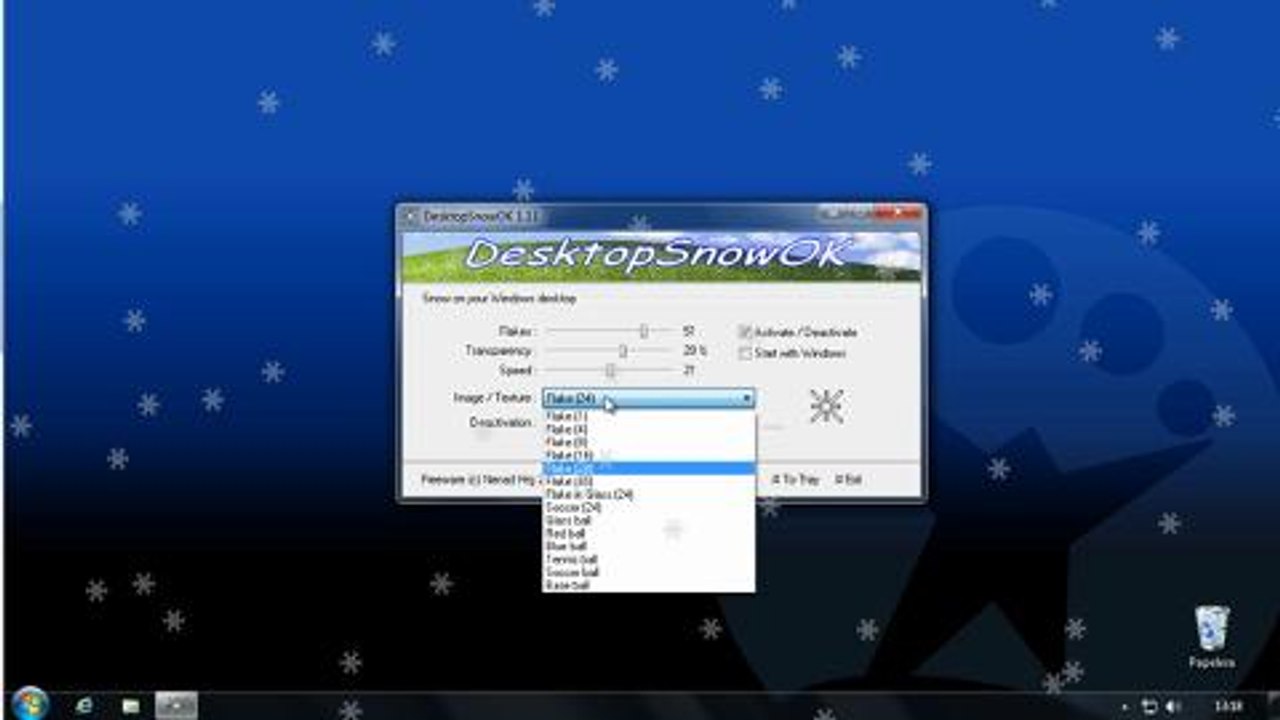Viewport: 1280px width, 720px height.
Task: Select Flake (4) from the list
Action: tap(648, 429)
